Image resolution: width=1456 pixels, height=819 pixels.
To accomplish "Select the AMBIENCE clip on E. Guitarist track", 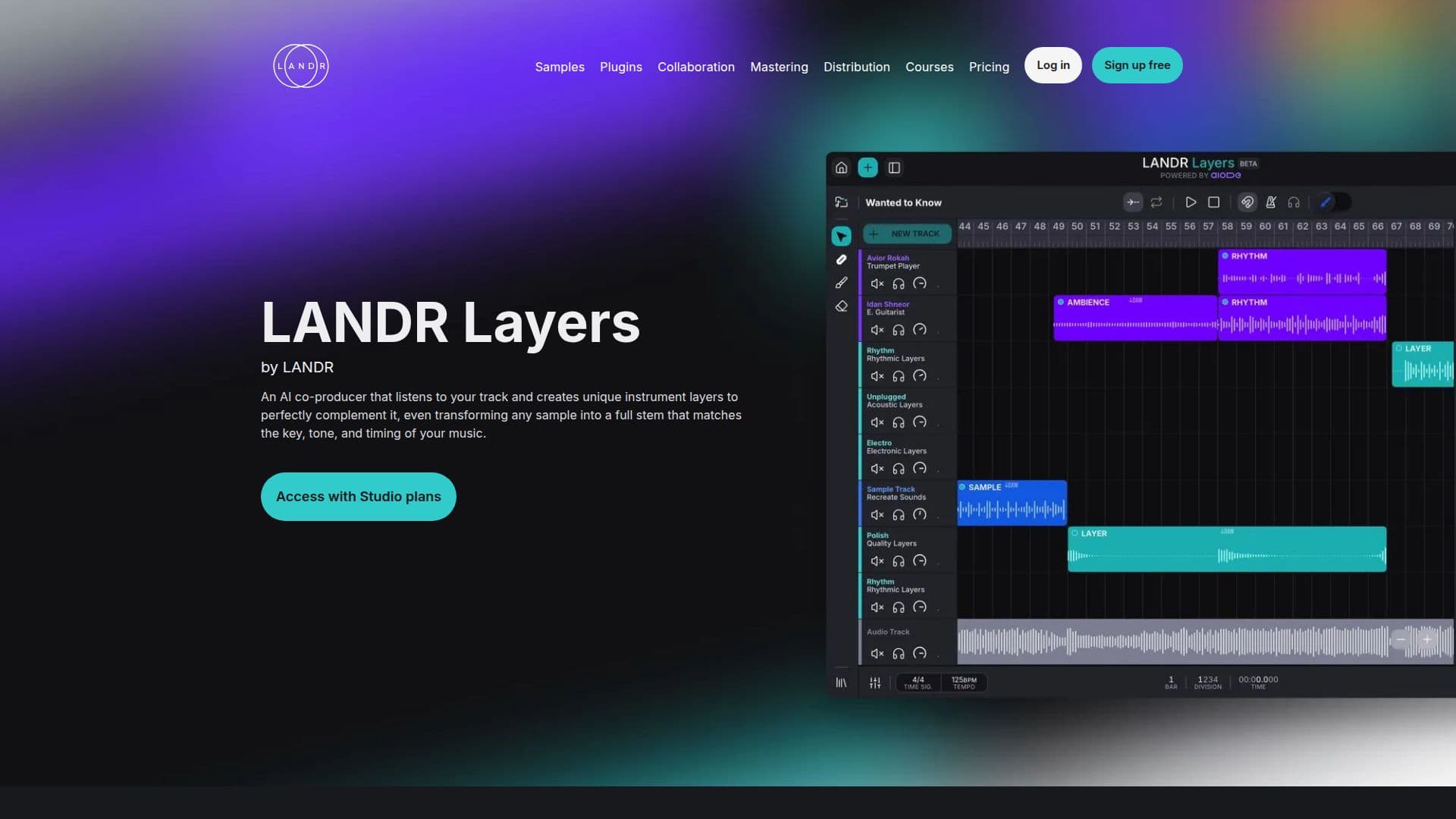I will tap(1135, 318).
